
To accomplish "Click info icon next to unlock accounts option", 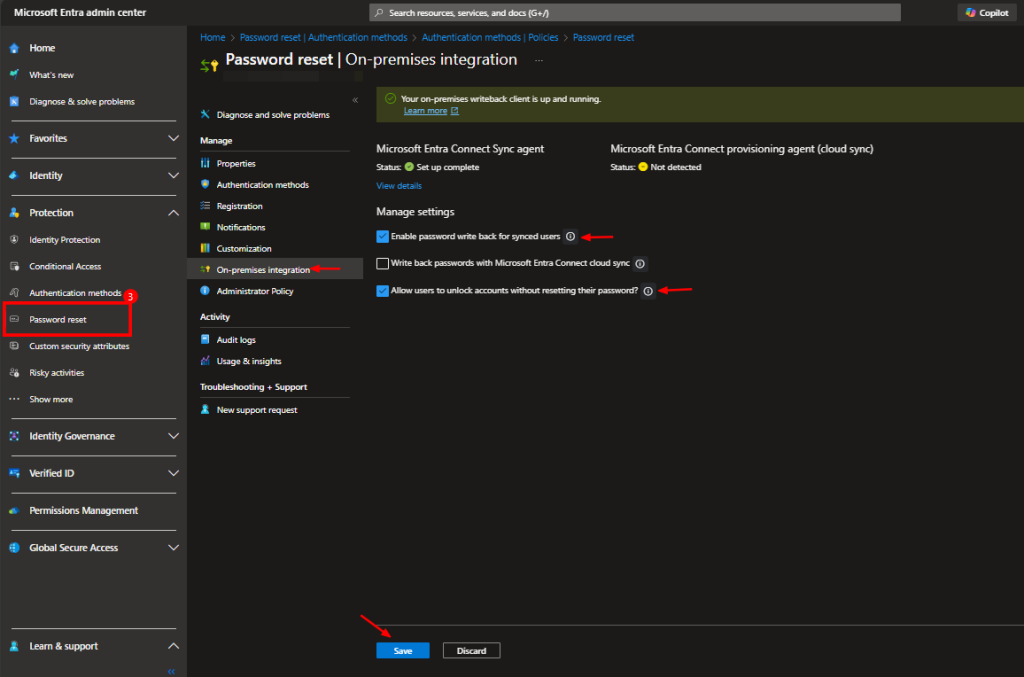I will click(x=648, y=291).
